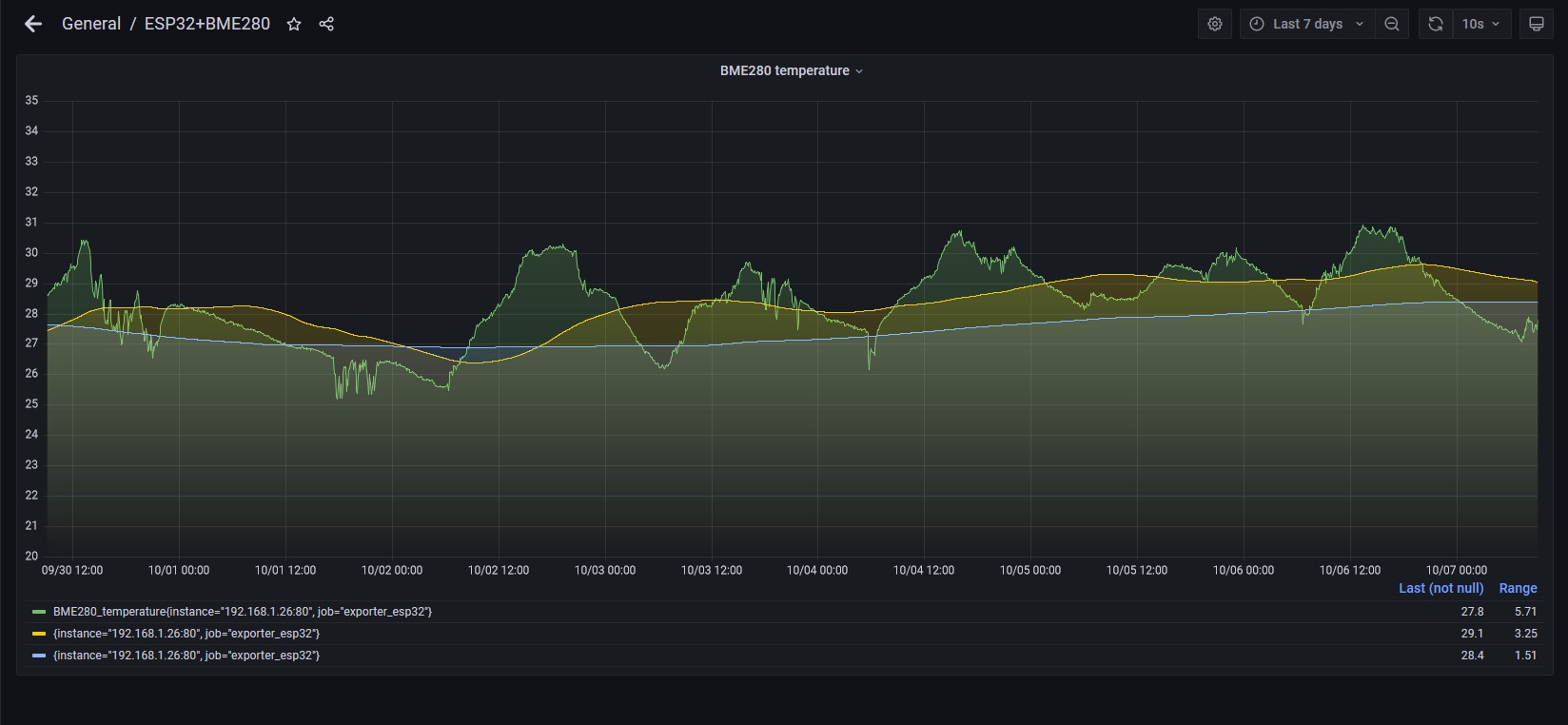The height and width of the screenshot is (725, 1568).
Task: Click the 10/07 00:00 axis label
Action: [1457, 570]
